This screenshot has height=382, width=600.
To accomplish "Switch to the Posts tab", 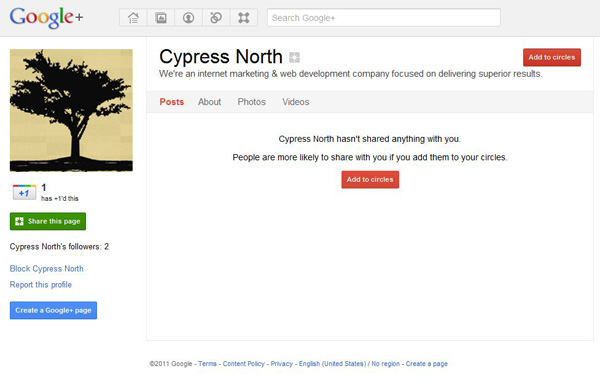I will 172,102.
